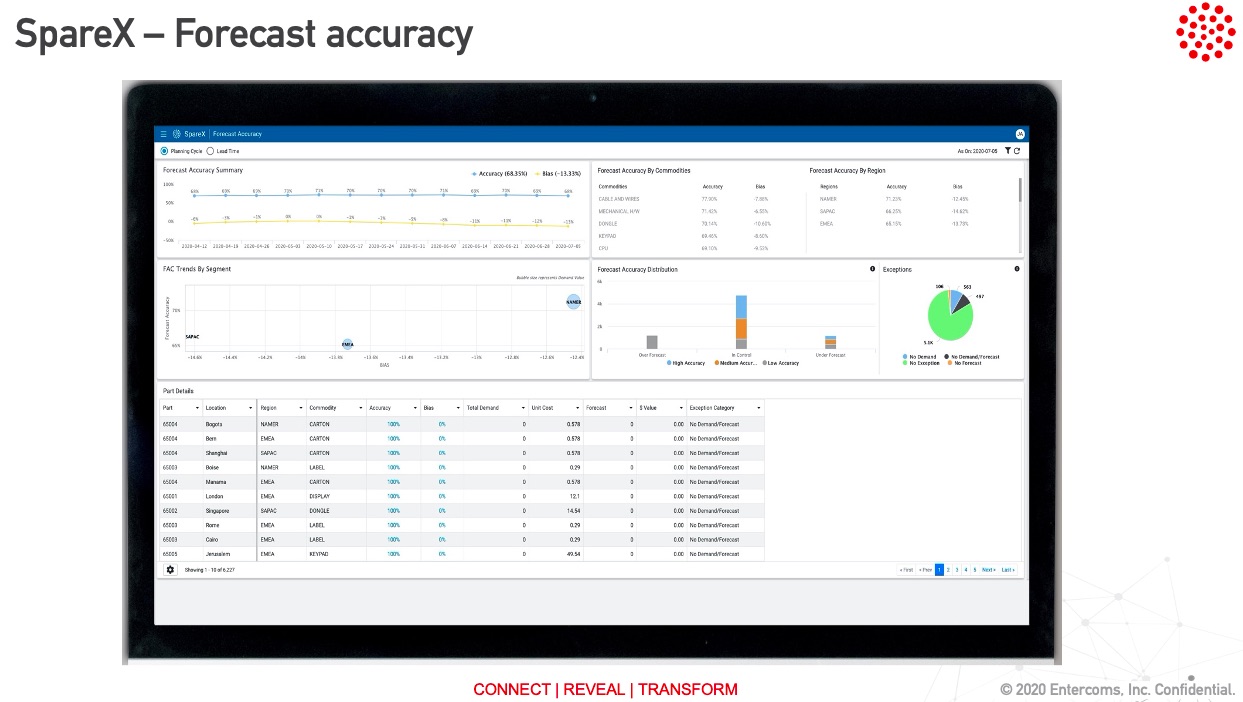Click the High Accuracy legend swatch
This screenshot has width=1243, height=702.
click(670, 363)
